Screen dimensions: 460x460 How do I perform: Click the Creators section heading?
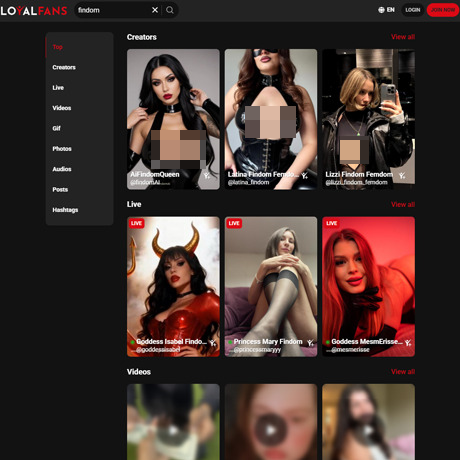142,37
